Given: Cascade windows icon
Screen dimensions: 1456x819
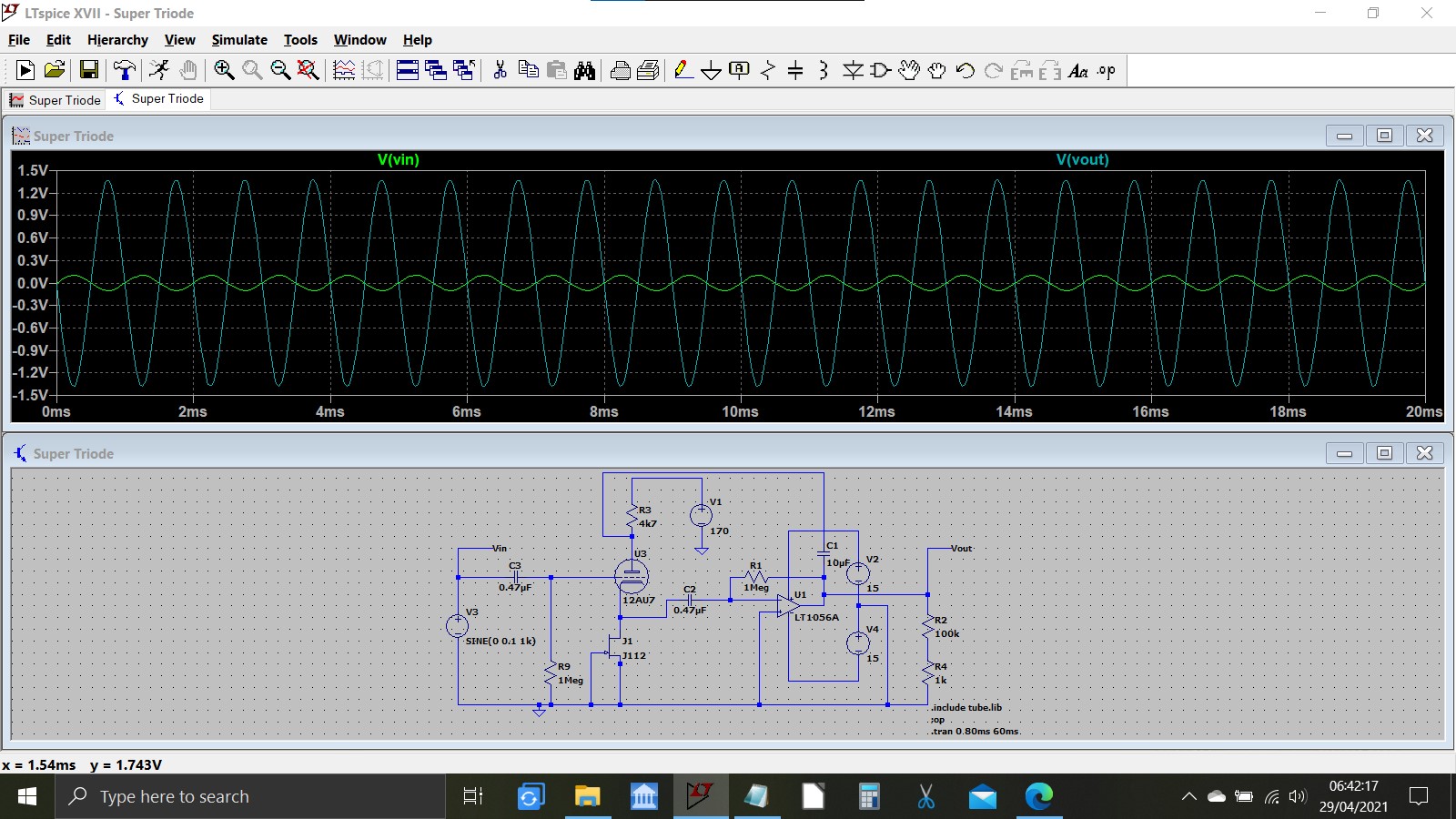Looking at the screenshot, I should click(436, 70).
